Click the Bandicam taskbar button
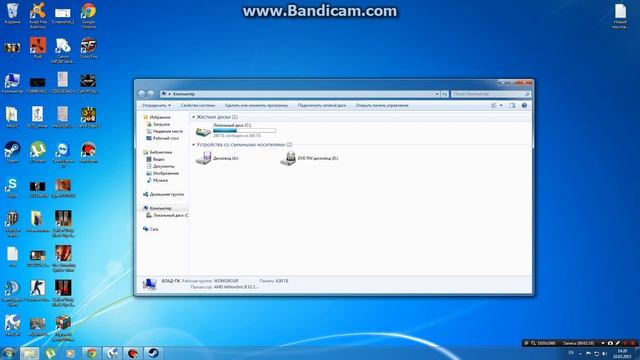 click(x=133, y=353)
